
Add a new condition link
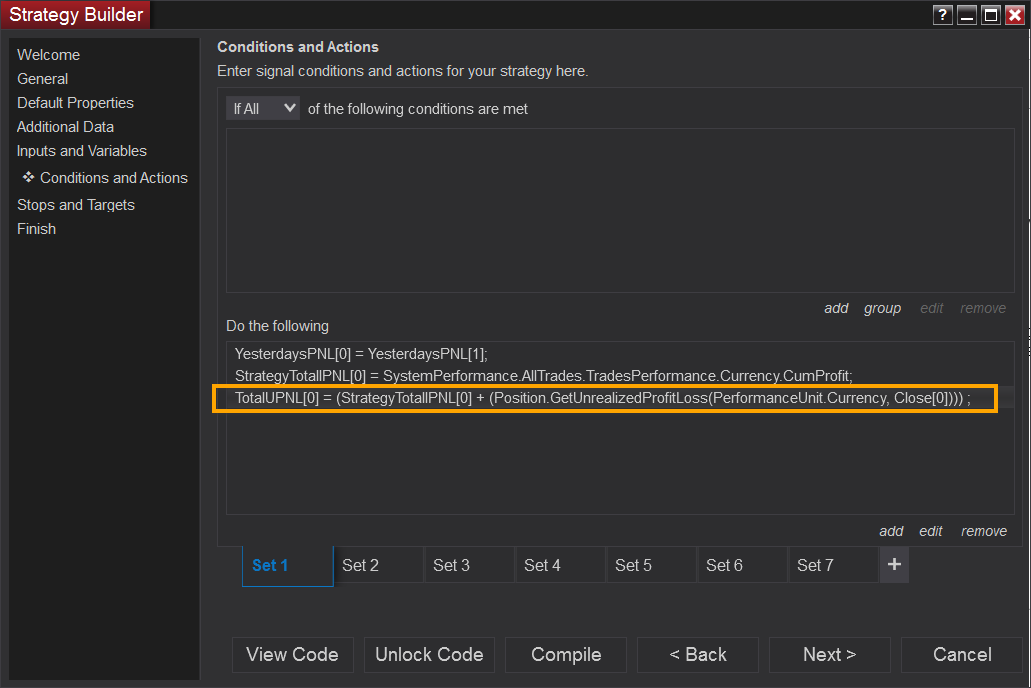point(836,308)
